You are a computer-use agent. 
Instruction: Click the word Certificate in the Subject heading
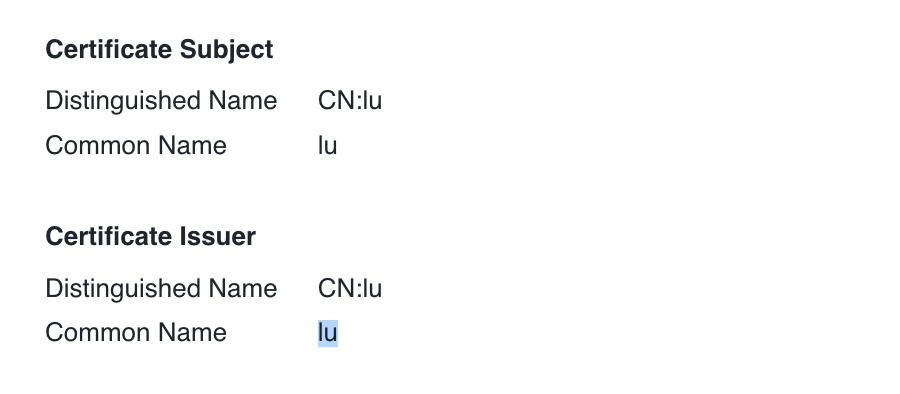coord(109,49)
